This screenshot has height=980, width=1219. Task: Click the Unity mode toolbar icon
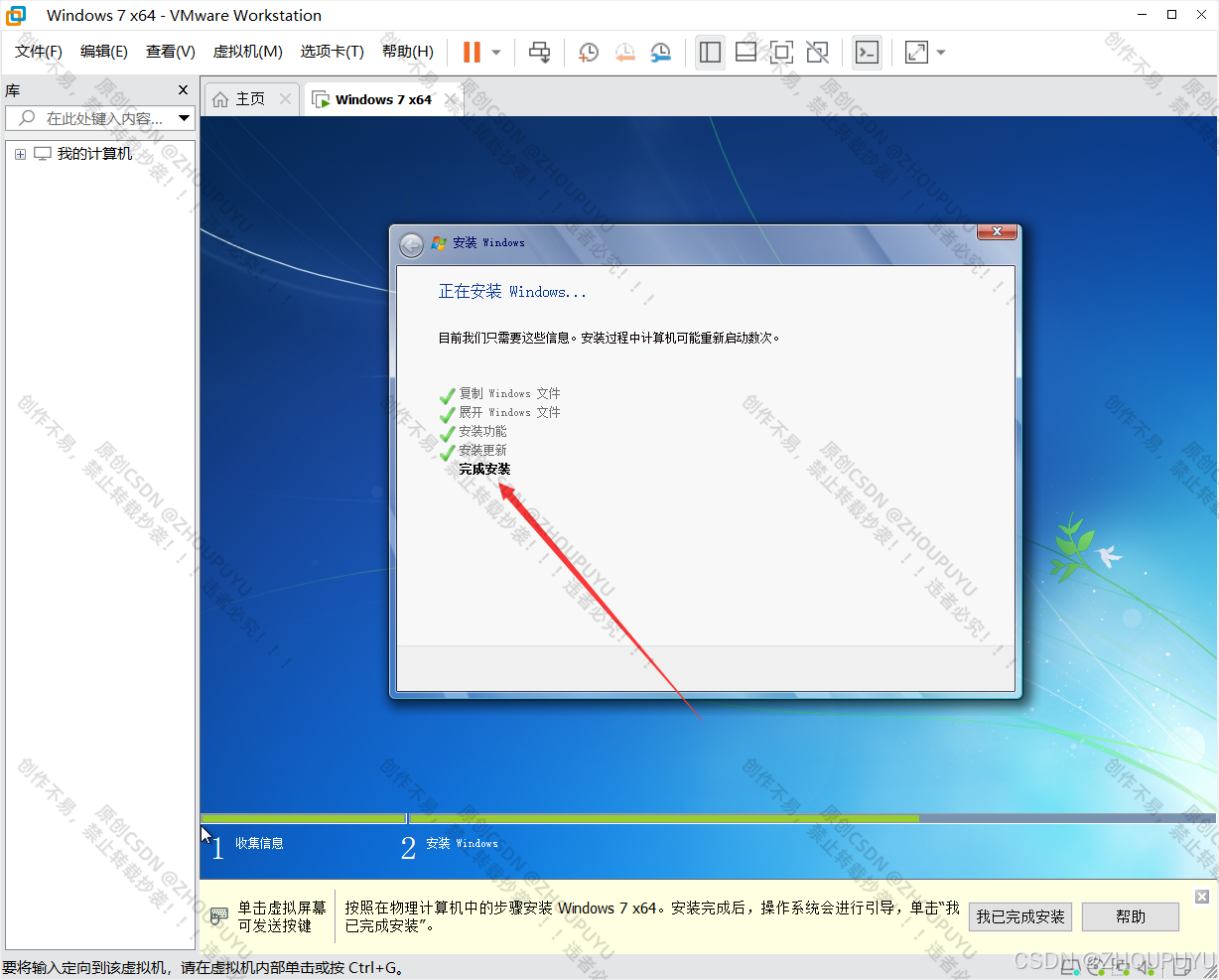click(x=817, y=52)
